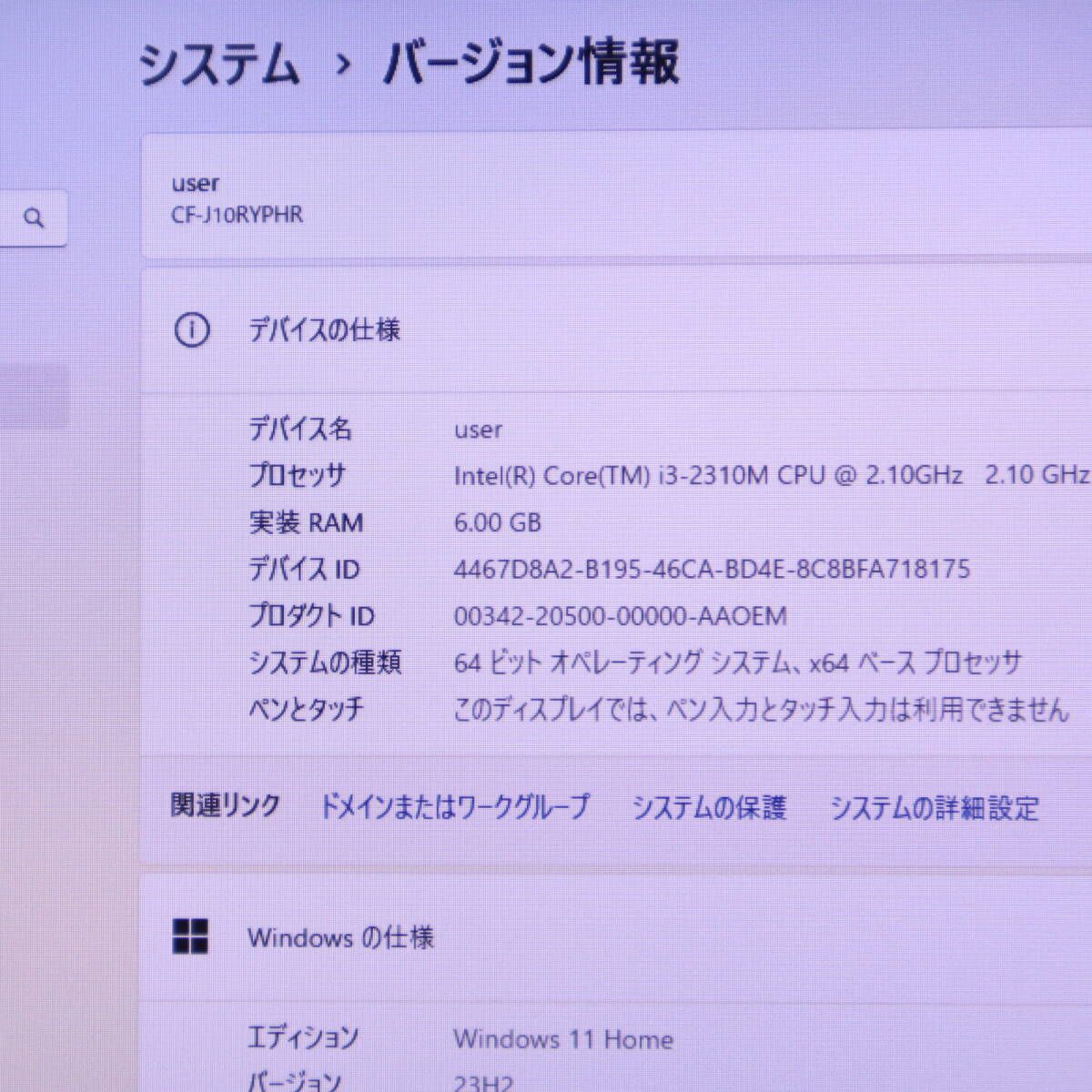Select the CF-J10RYPHR model name text

pos(238,215)
